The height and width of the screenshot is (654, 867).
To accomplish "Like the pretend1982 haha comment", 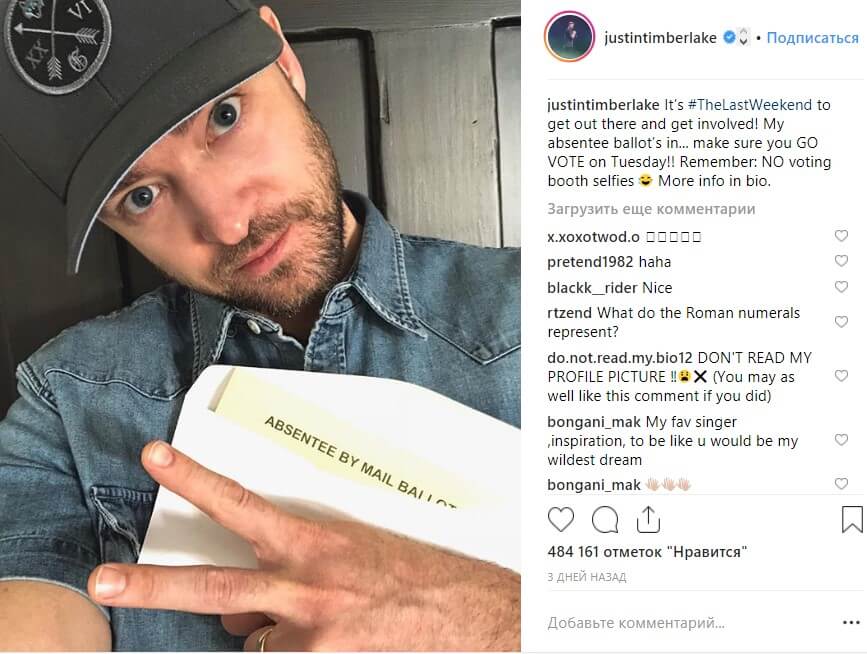I will (841, 261).
